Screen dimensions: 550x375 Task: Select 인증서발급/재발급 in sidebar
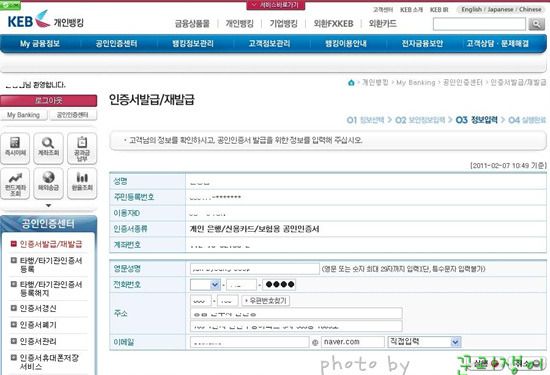[x=51, y=244]
